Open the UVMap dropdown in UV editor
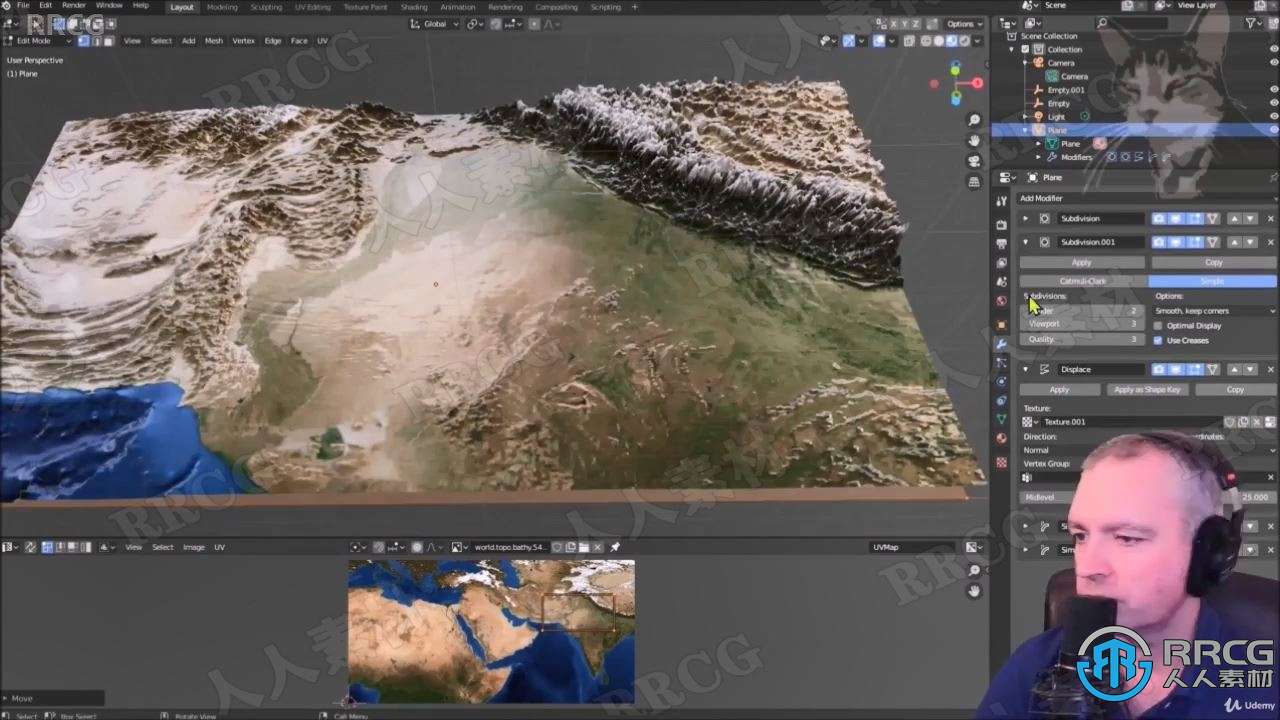 coord(912,547)
